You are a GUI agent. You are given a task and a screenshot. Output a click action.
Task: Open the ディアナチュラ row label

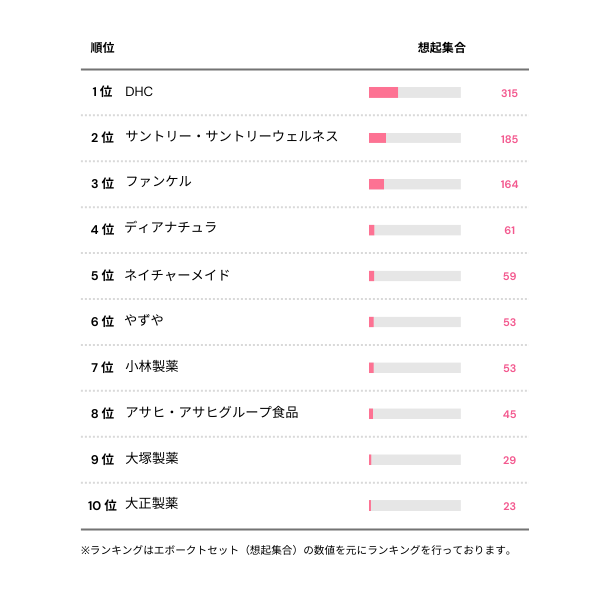[171, 229]
